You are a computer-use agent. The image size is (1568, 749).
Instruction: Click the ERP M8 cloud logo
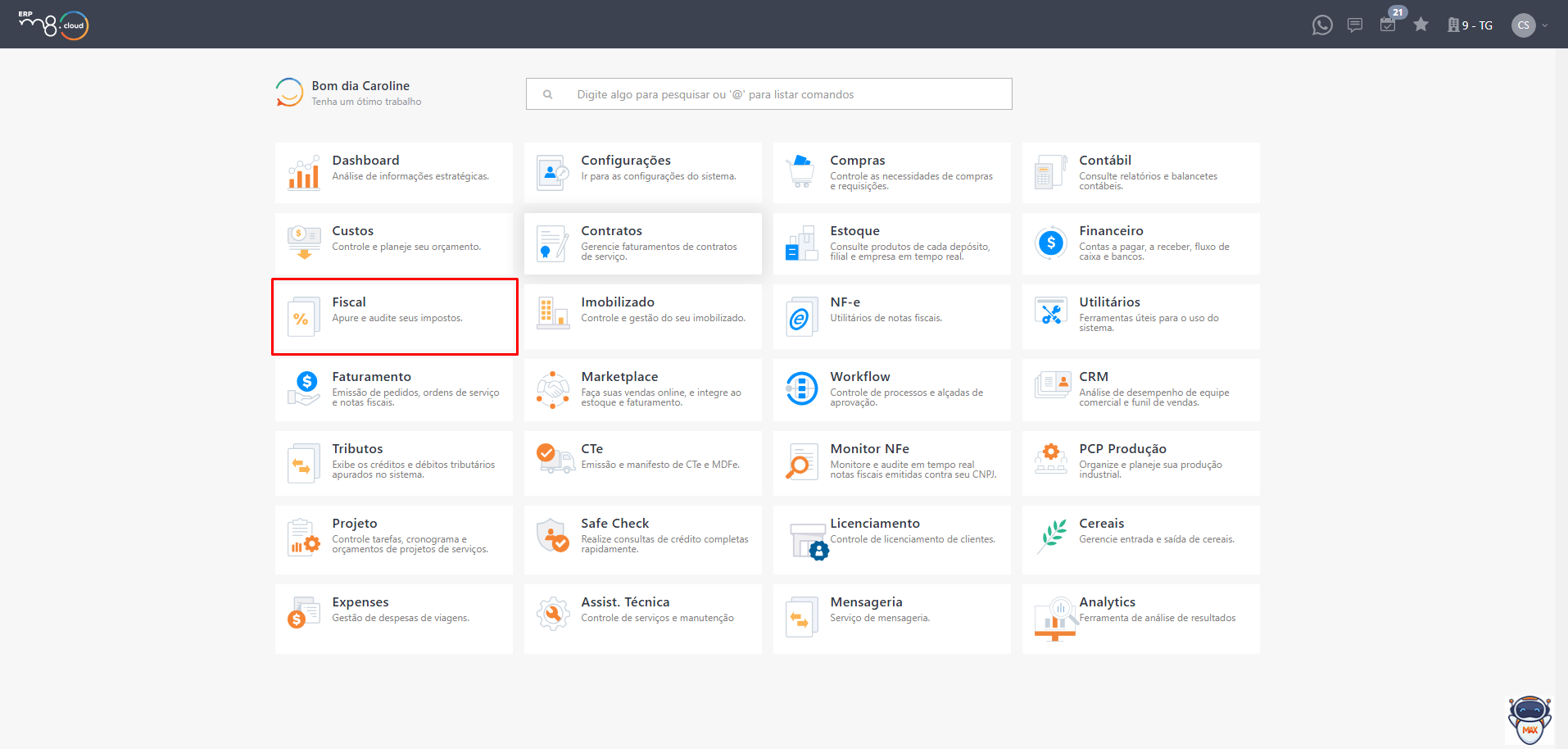point(53,25)
